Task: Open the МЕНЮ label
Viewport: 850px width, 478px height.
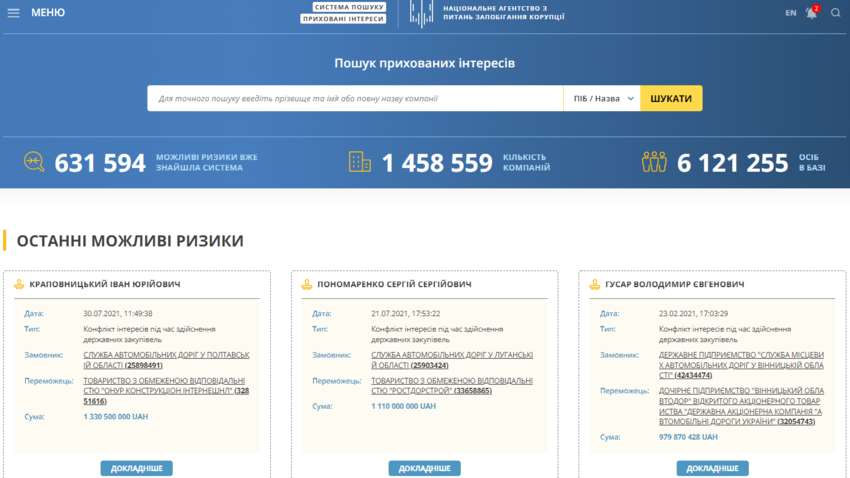Action: tap(48, 13)
